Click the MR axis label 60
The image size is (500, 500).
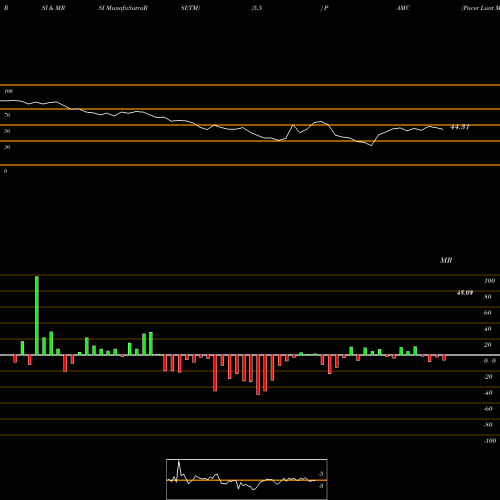[488, 313]
